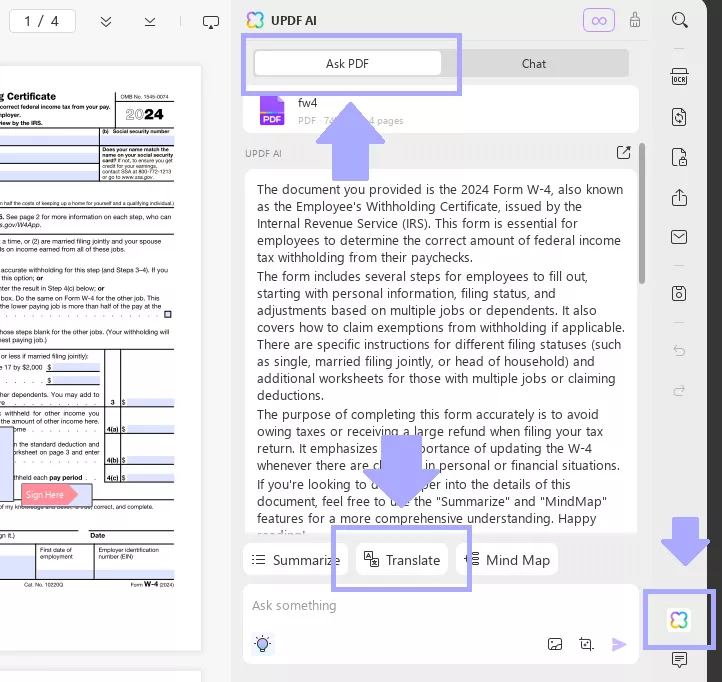Open the Protect PDF lock icon

[679, 157]
